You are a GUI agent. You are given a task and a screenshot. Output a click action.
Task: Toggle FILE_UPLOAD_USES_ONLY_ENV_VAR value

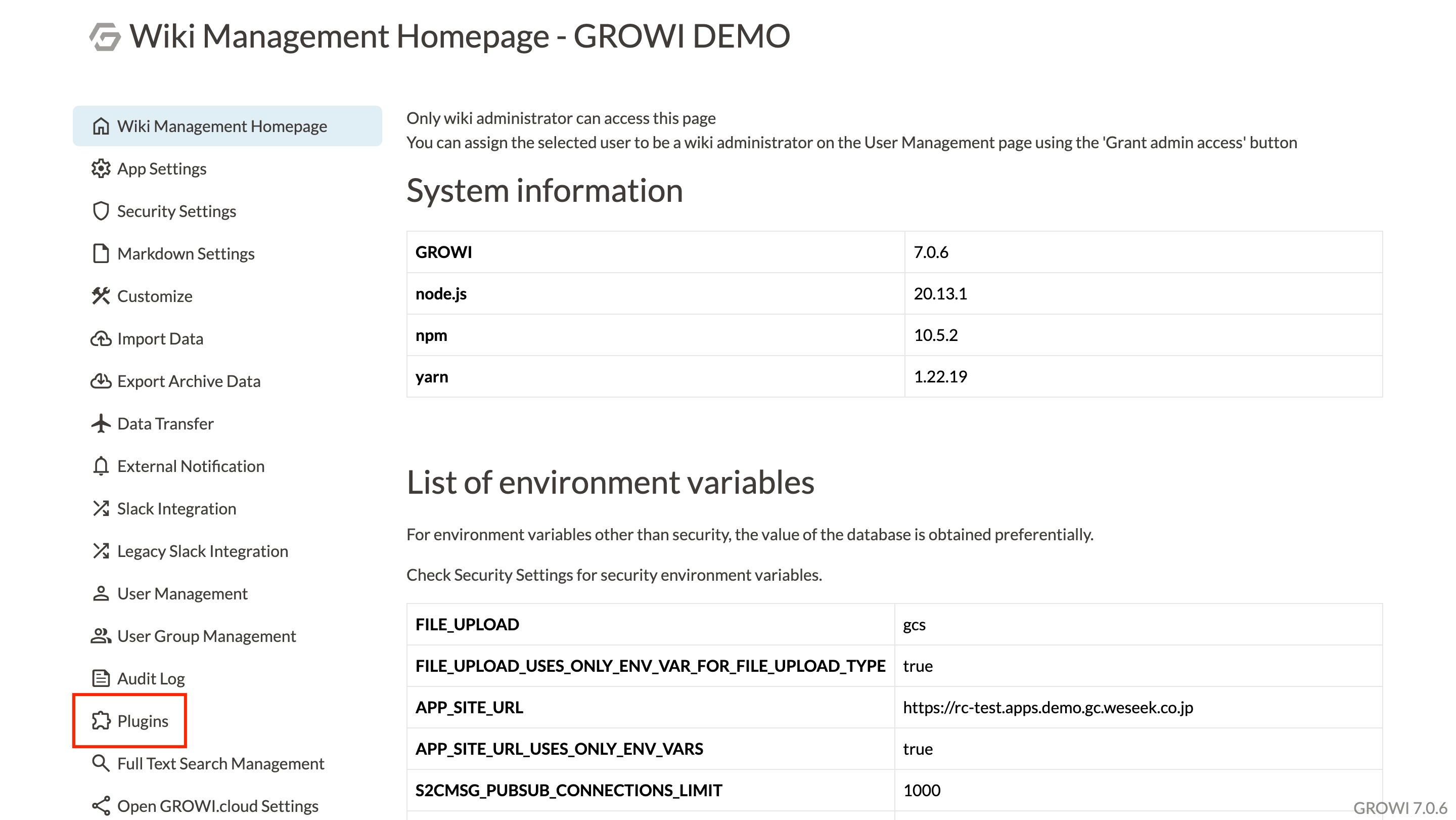coord(915,665)
